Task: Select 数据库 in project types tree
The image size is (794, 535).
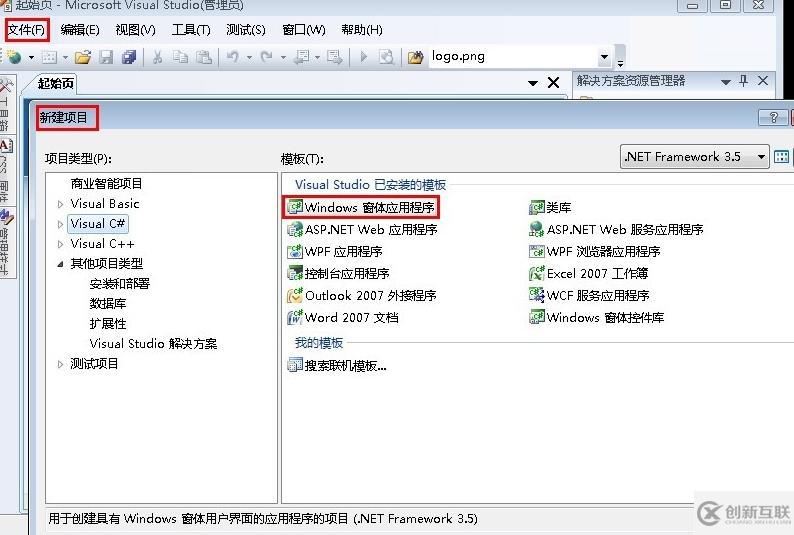Action: [x=108, y=304]
